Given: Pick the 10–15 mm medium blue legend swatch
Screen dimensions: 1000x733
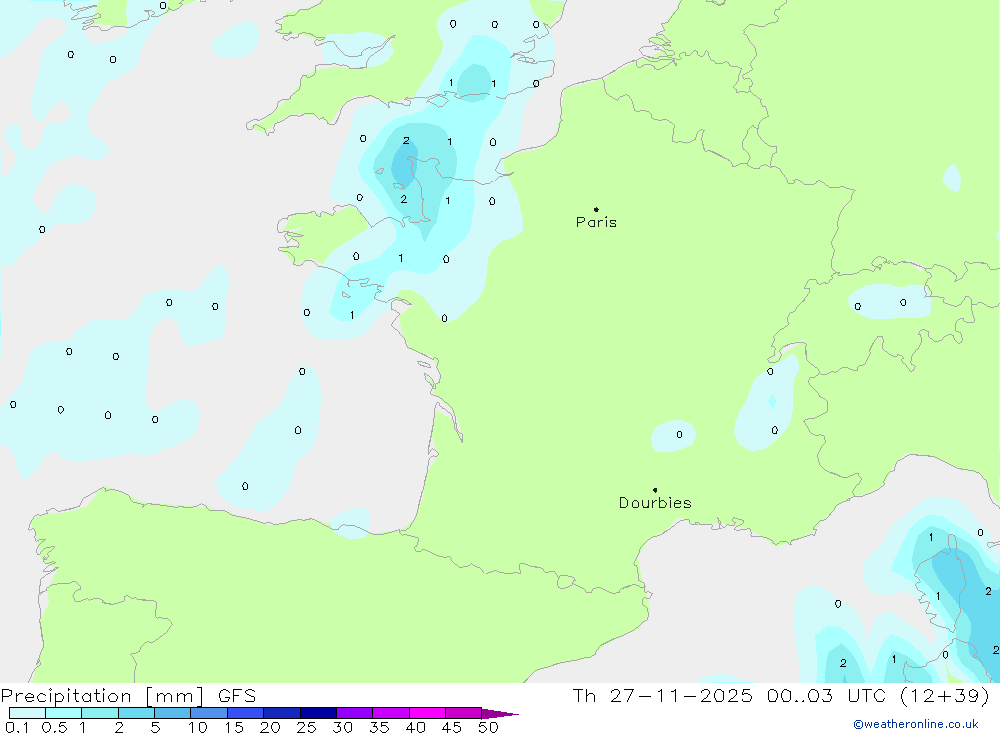Looking at the screenshot, I should click(209, 713).
